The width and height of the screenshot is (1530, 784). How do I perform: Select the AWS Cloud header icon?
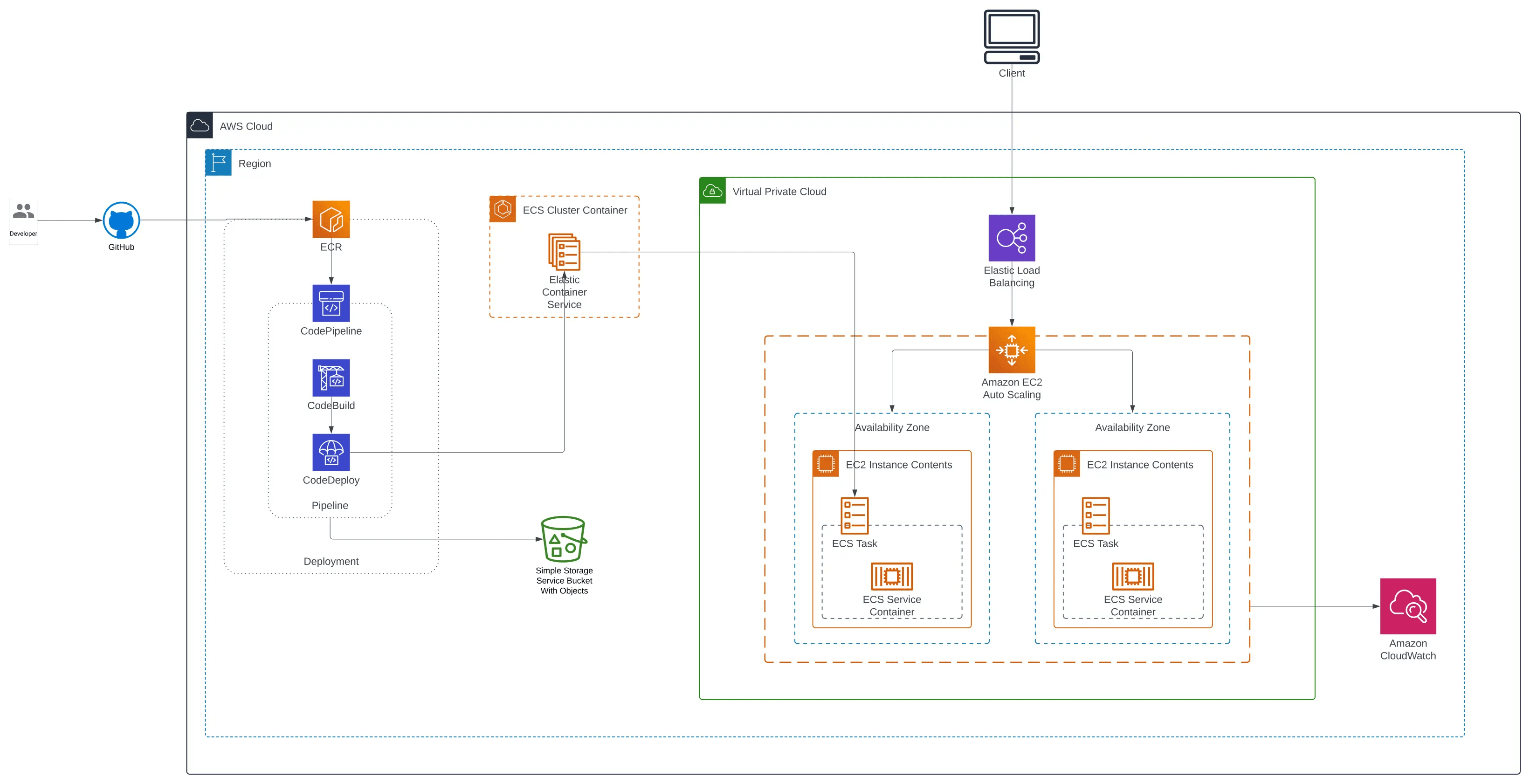[x=200, y=125]
